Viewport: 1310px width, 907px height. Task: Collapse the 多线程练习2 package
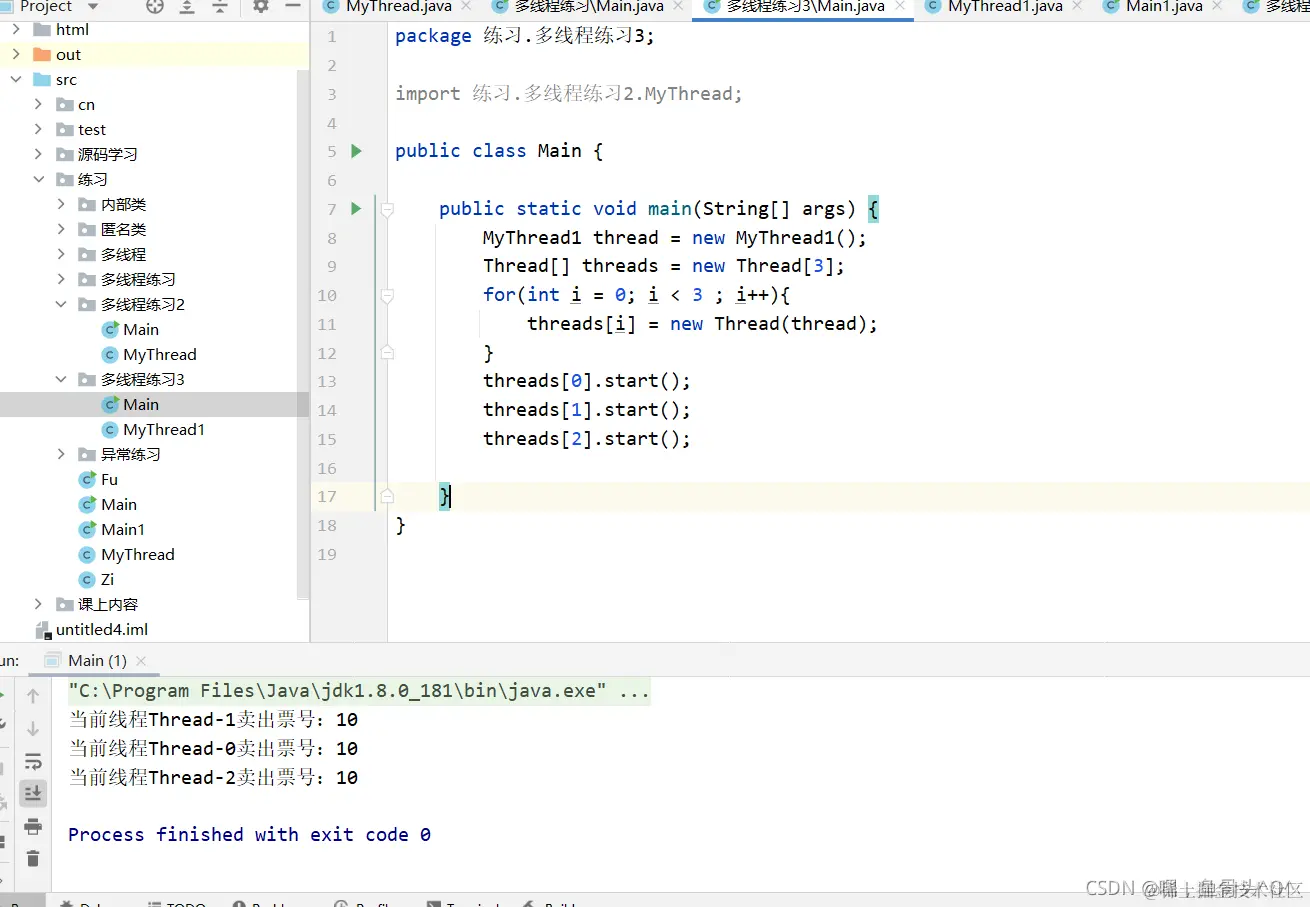click(61, 304)
